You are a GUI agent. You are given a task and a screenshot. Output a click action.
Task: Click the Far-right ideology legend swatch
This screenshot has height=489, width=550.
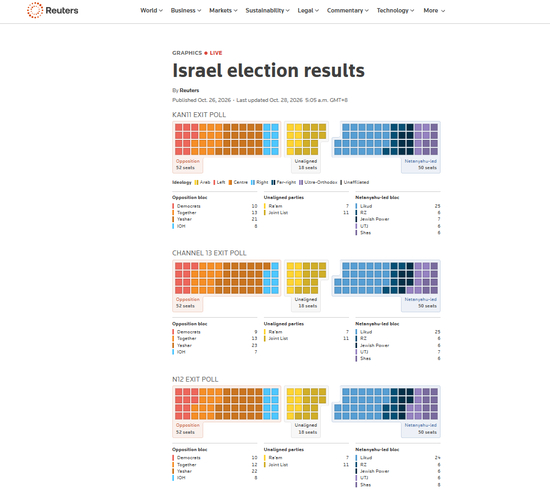pos(273,182)
